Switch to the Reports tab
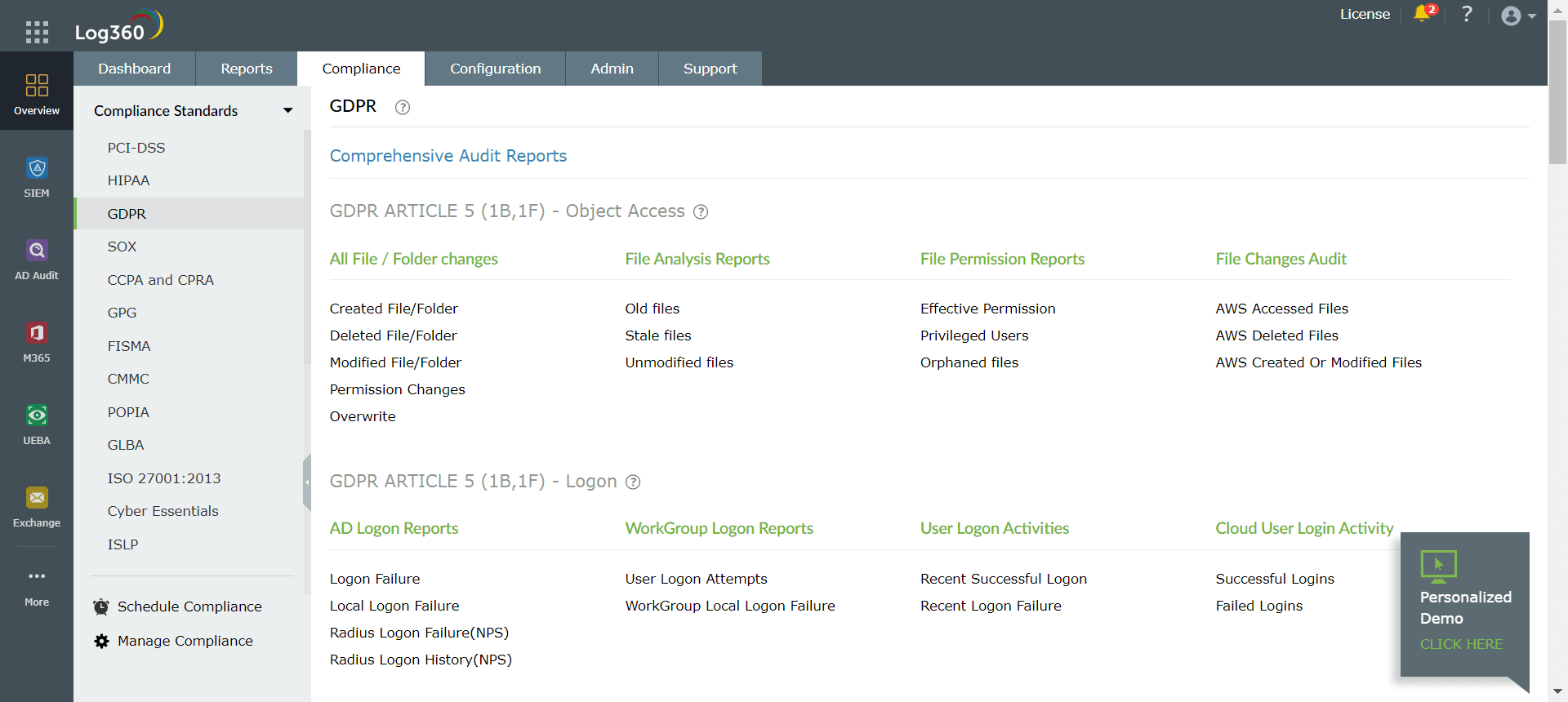Image resolution: width=1568 pixels, height=702 pixels. pyautogui.click(x=247, y=69)
